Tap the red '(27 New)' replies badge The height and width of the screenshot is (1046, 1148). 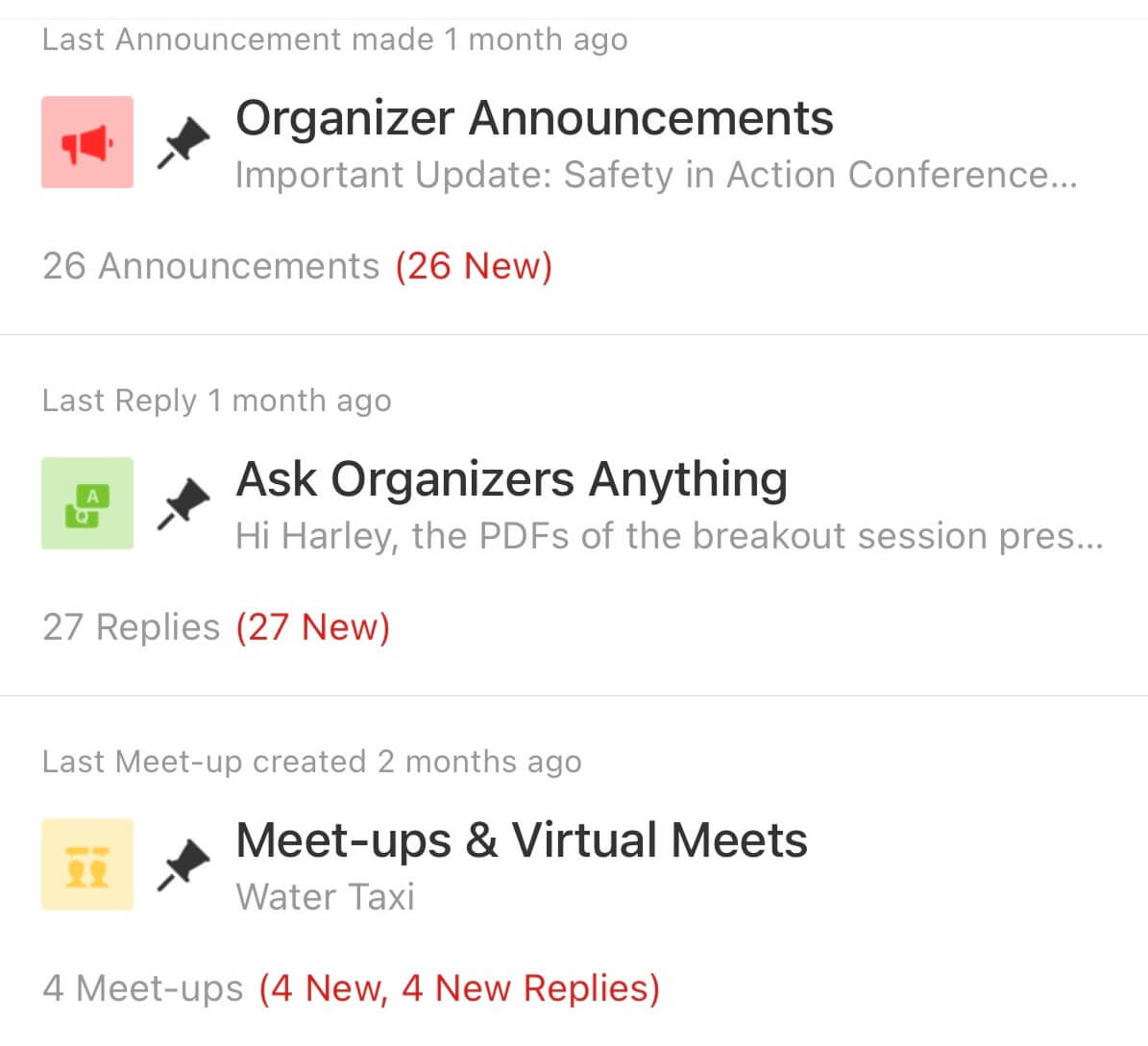(312, 627)
